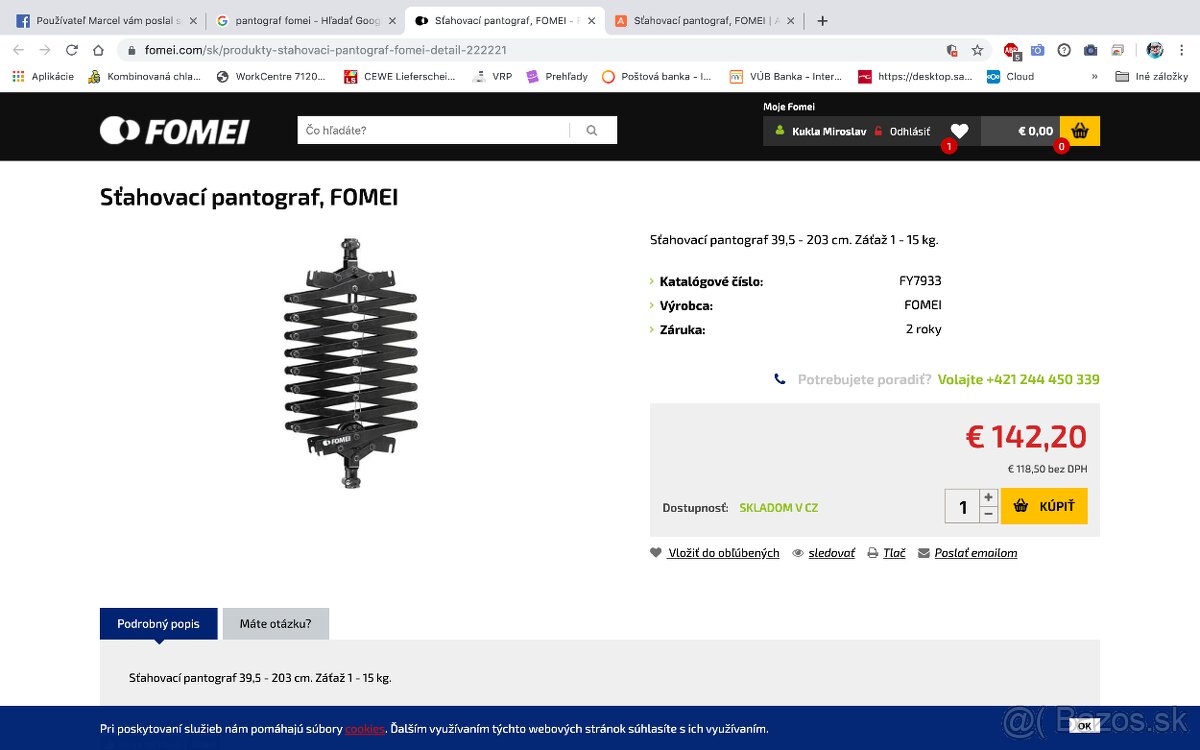Click the browser address bar URL
The image size is (1200, 750).
click(325, 50)
